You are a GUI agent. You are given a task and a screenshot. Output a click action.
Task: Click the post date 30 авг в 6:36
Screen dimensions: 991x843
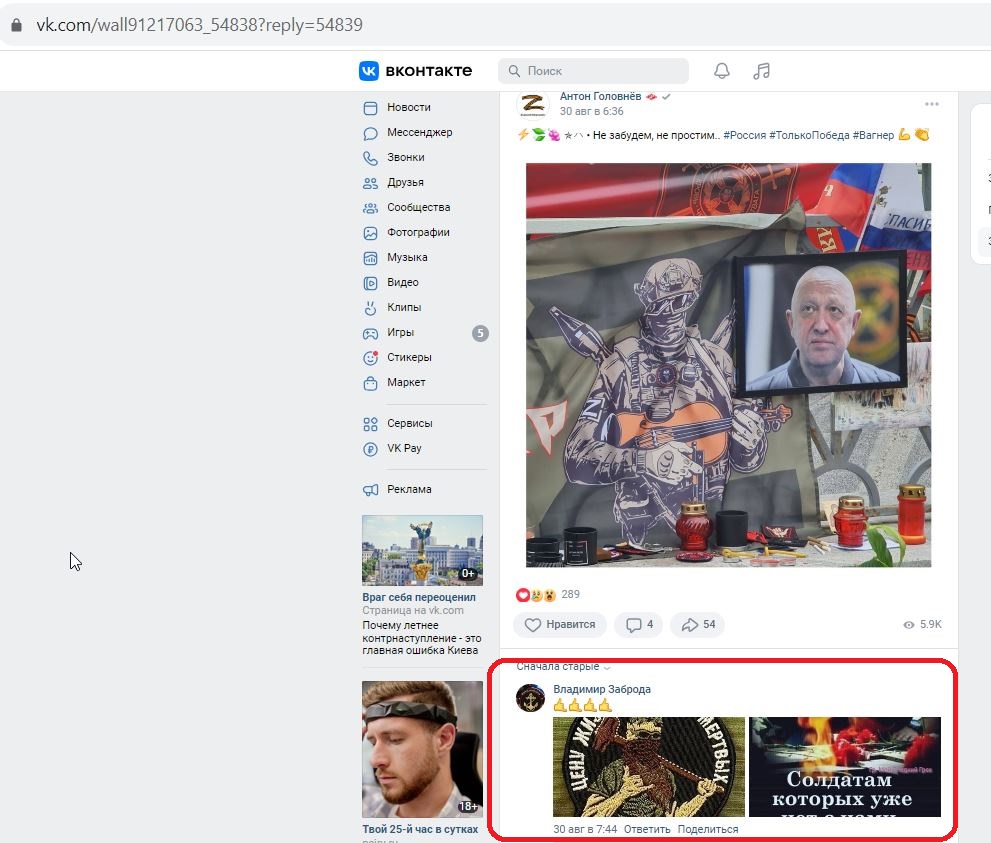tap(591, 111)
